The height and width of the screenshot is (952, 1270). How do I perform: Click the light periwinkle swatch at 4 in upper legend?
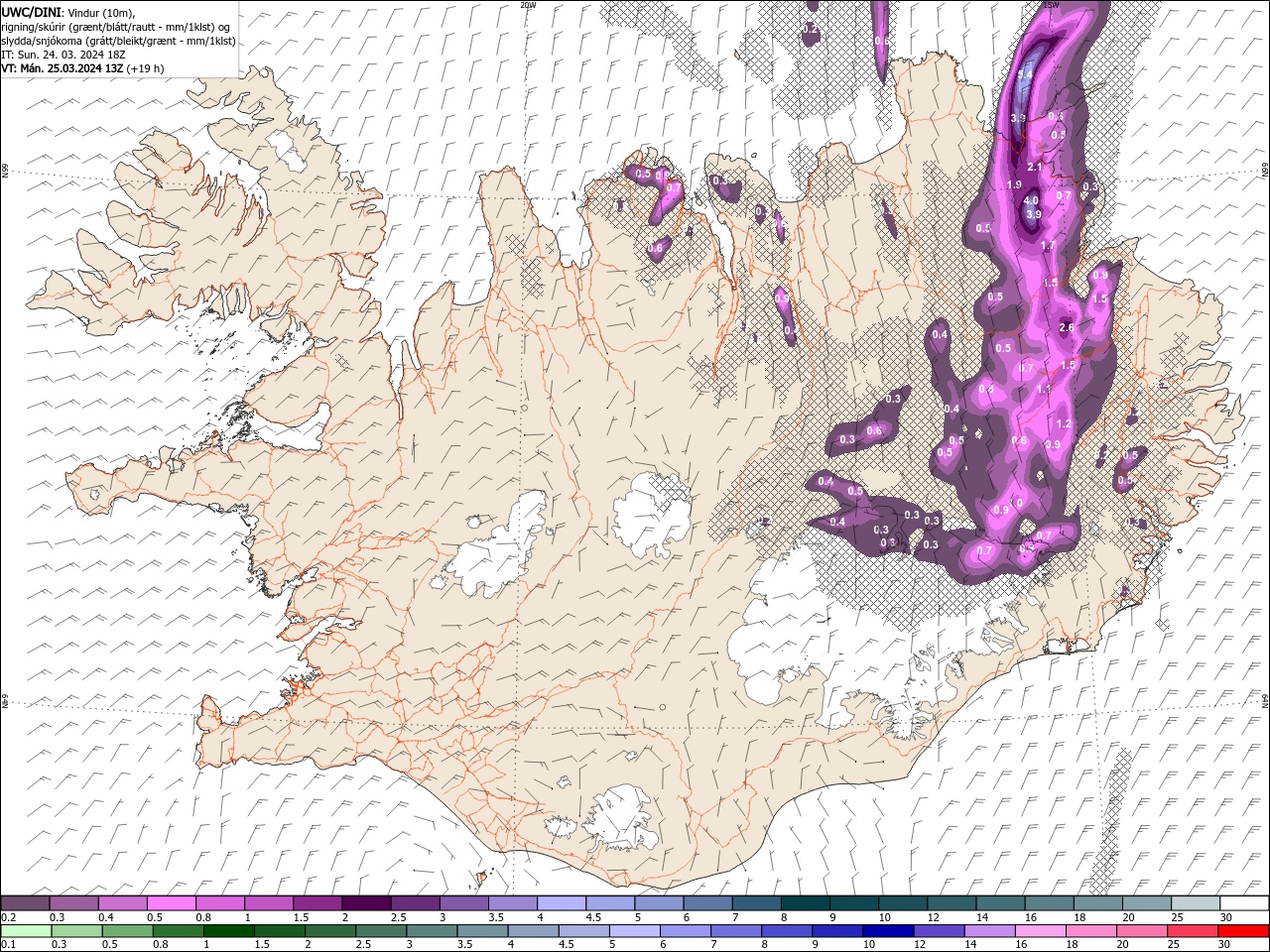[561, 903]
